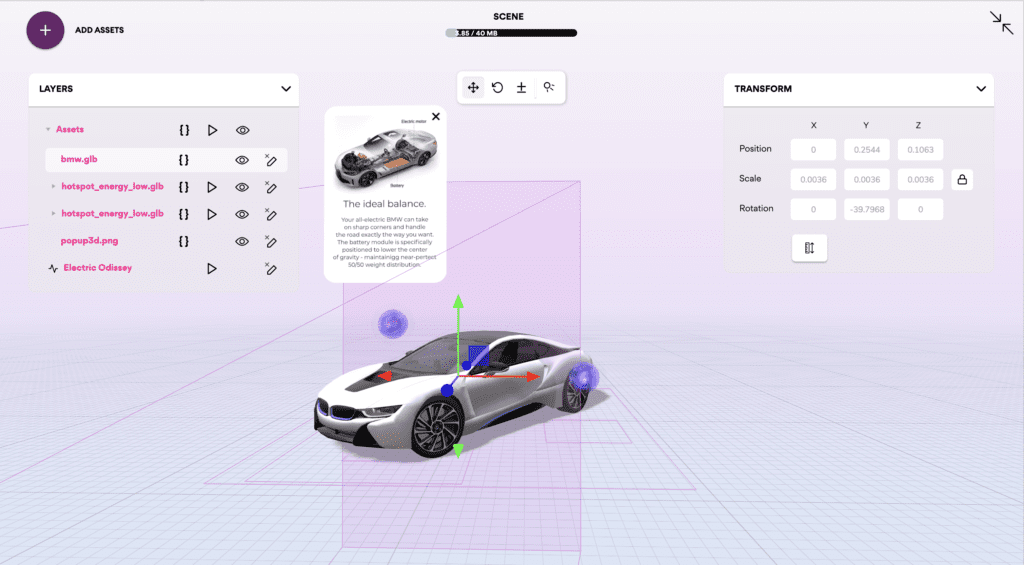Play the Electric Odissey animation
Screen dimensions: 1024x565
212,268
